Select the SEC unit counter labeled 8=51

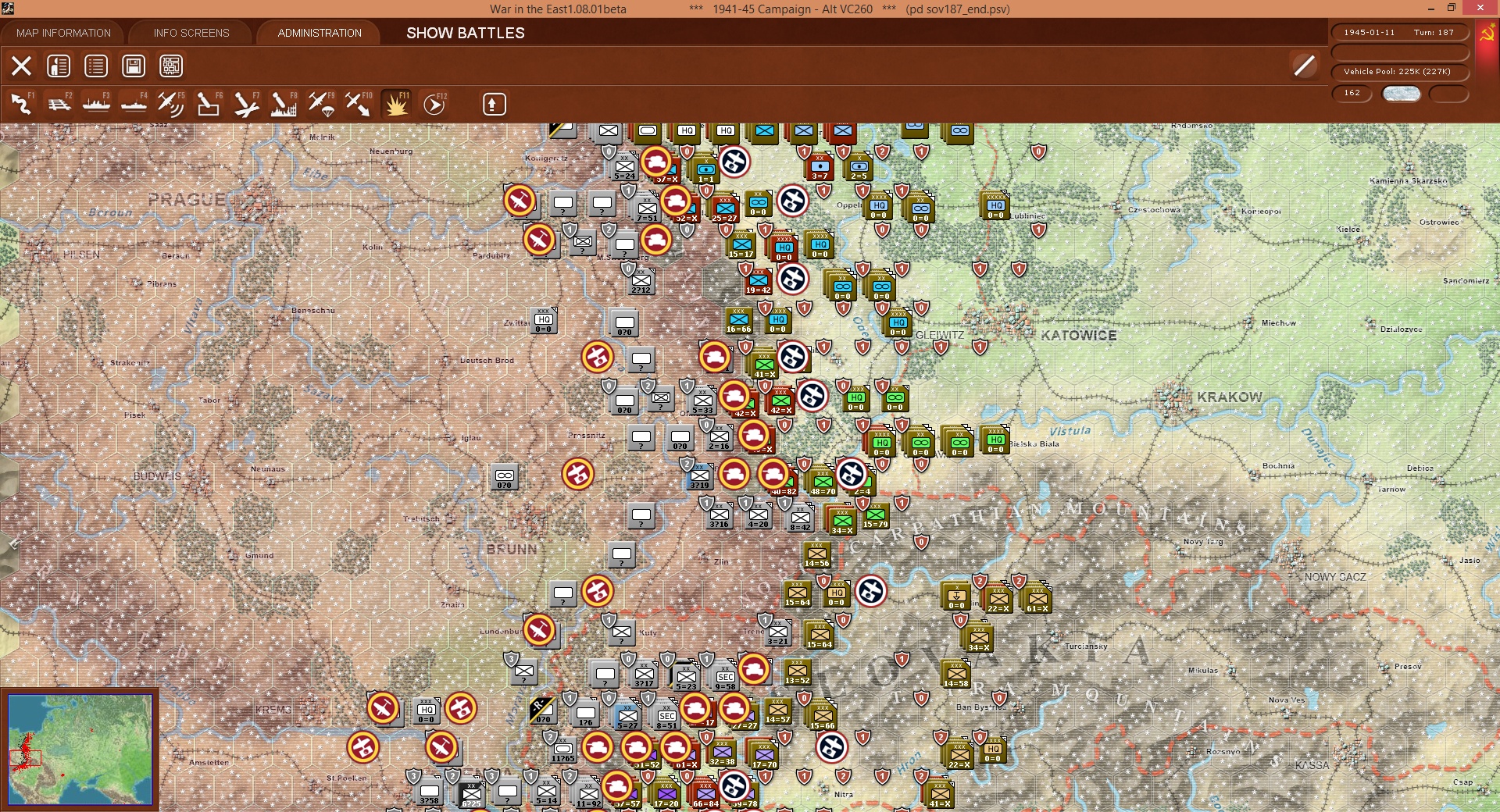[666, 715]
